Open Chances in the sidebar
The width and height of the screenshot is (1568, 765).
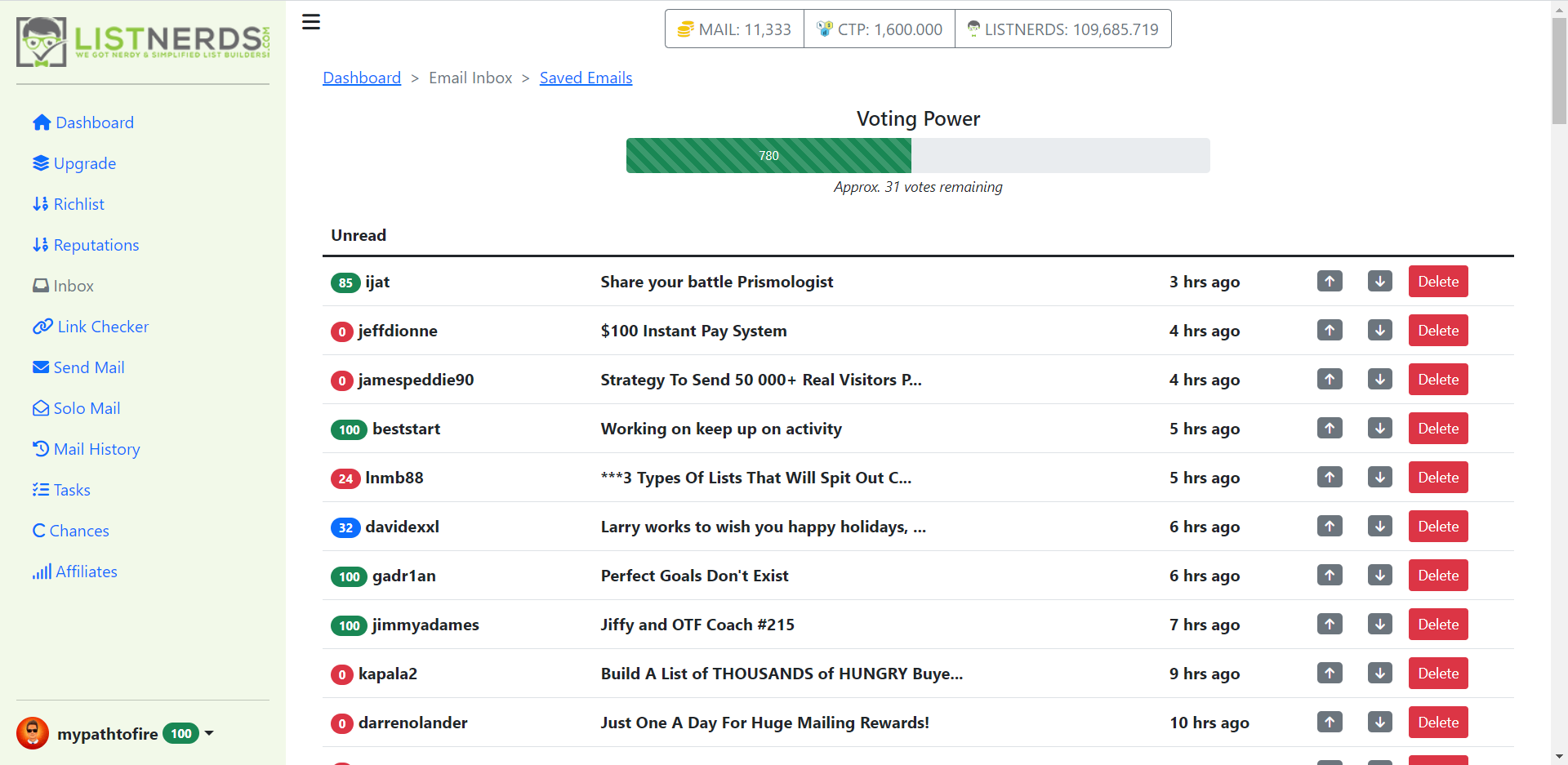click(x=71, y=531)
